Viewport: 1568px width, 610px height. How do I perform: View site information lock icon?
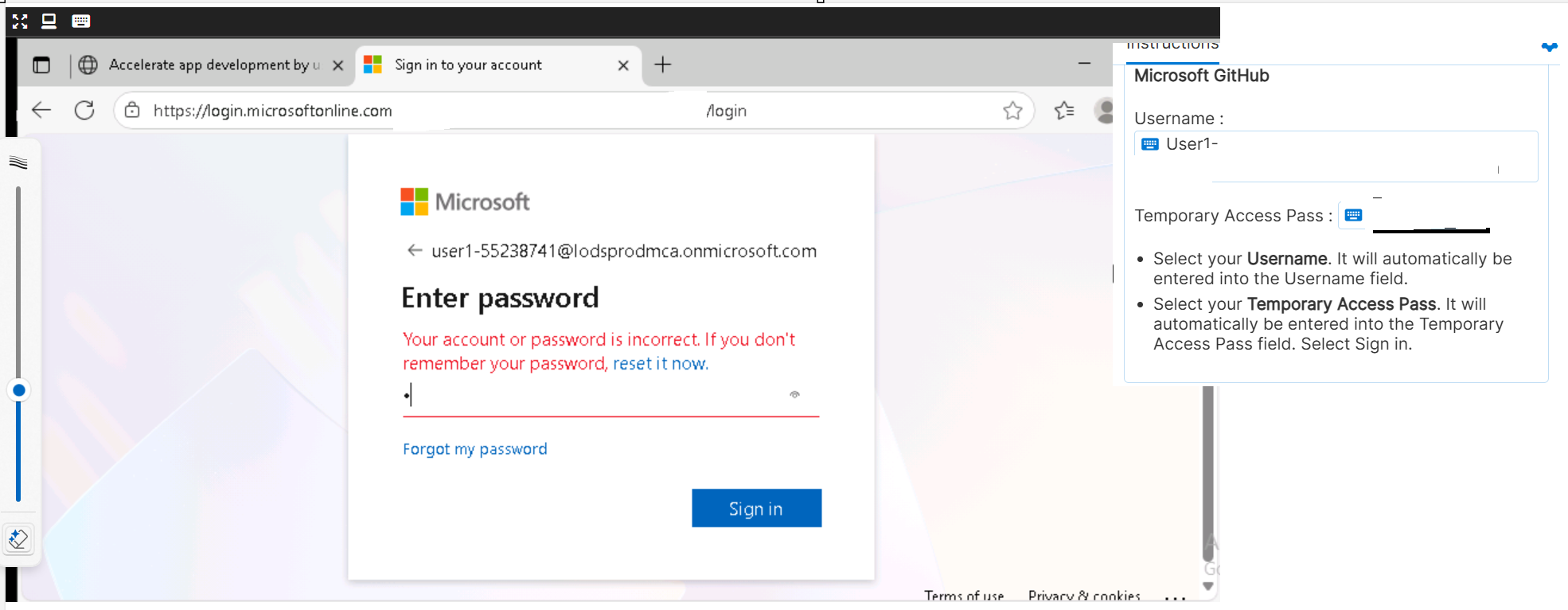[x=132, y=110]
